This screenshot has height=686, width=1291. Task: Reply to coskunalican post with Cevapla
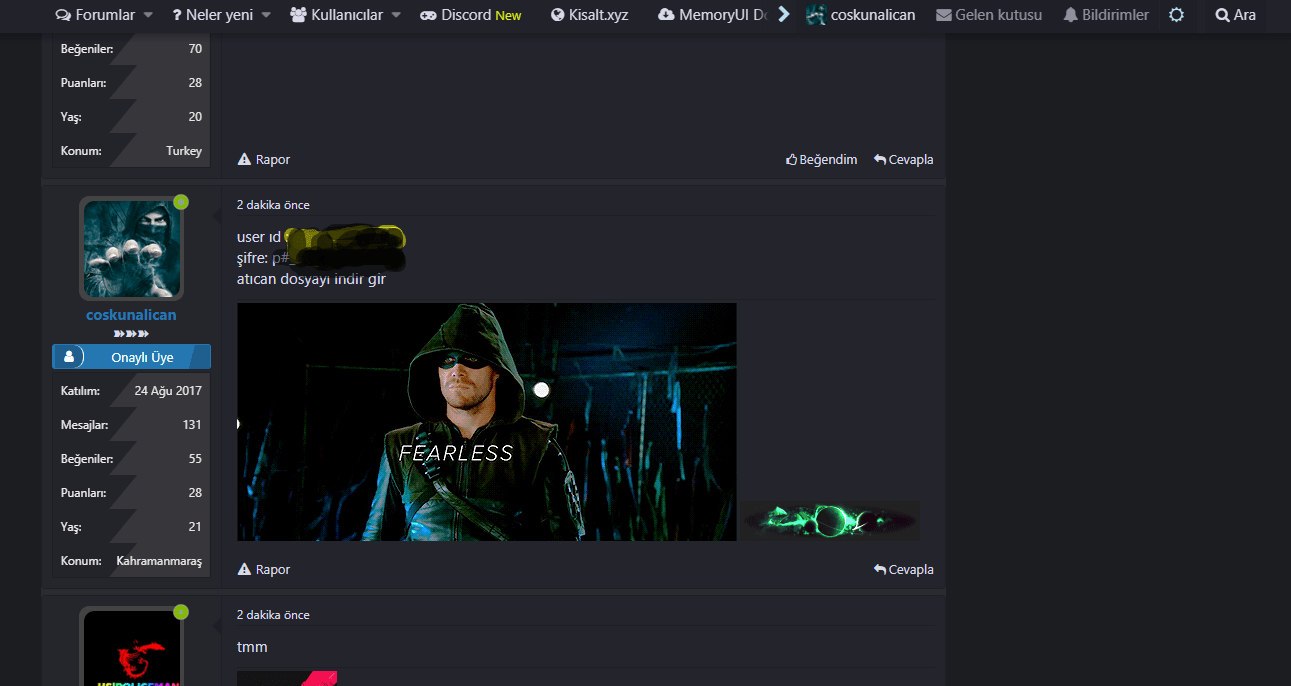(x=903, y=569)
